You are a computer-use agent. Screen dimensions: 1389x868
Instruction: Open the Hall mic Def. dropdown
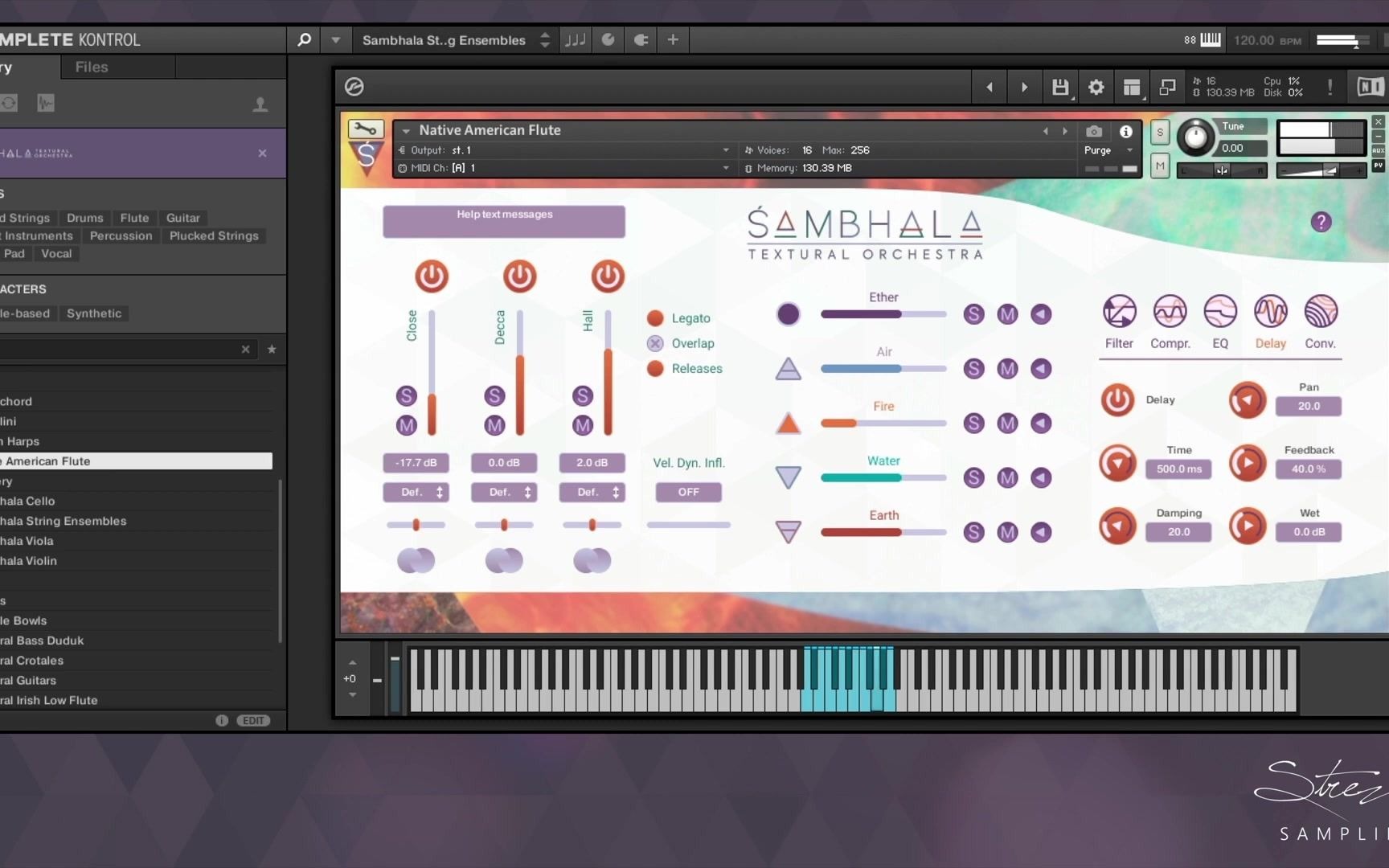592,492
